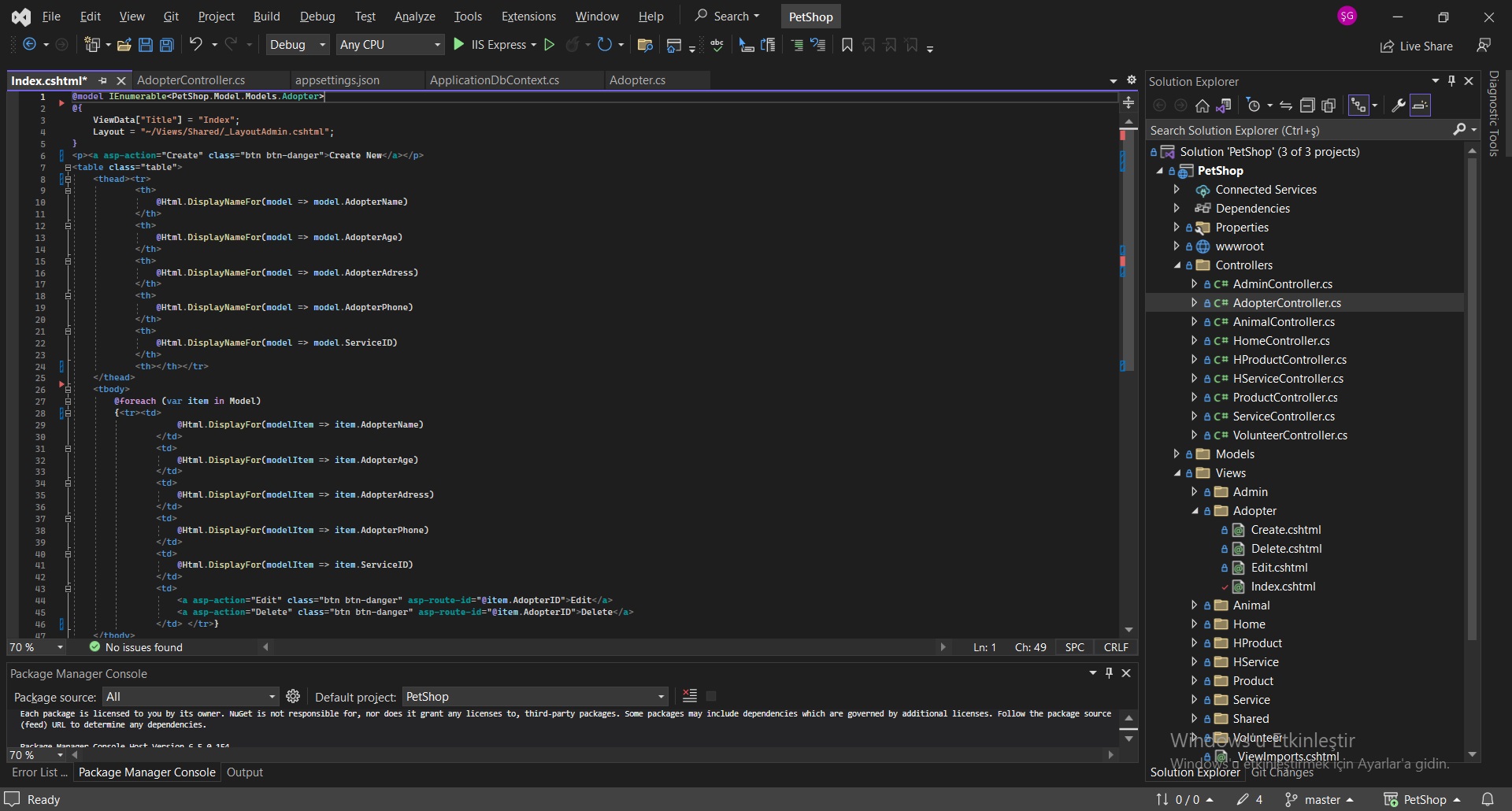
Task: Sync Solution Explorer with active document
Action: pyautogui.click(x=1286, y=106)
